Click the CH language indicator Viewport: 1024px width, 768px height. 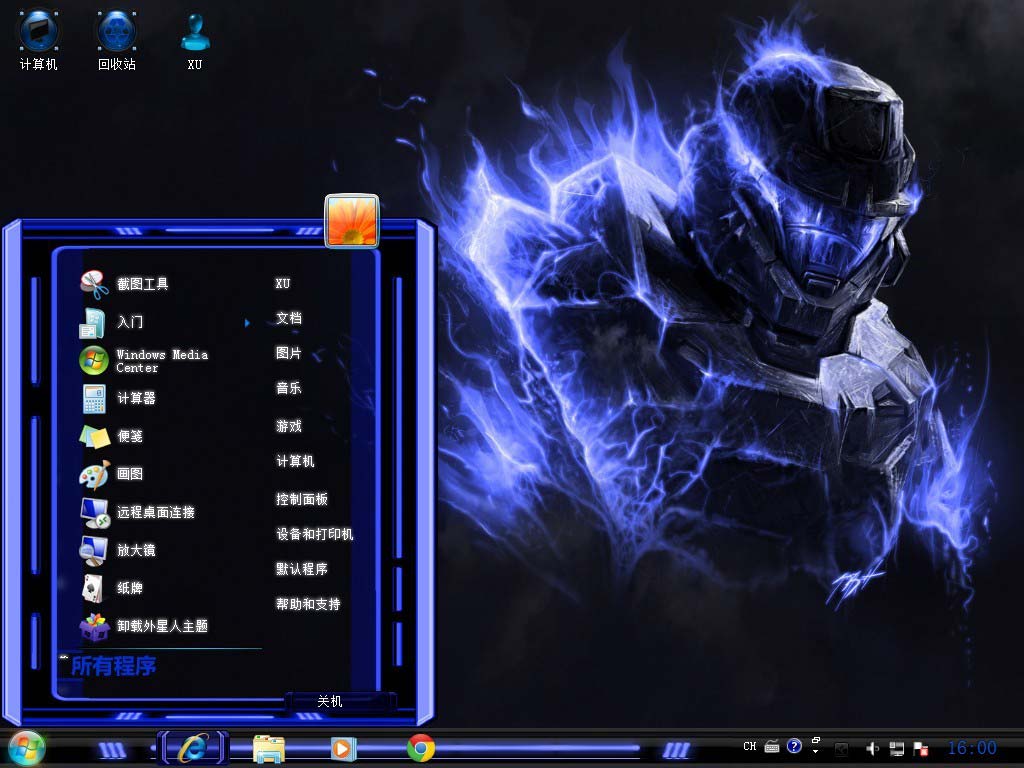pyautogui.click(x=750, y=746)
